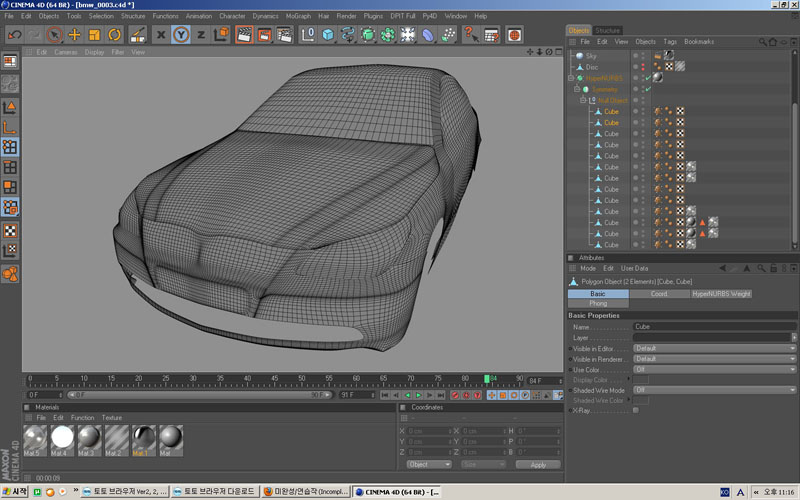
Task: Open Visible in Renderer dropdown
Action: click(714, 359)
